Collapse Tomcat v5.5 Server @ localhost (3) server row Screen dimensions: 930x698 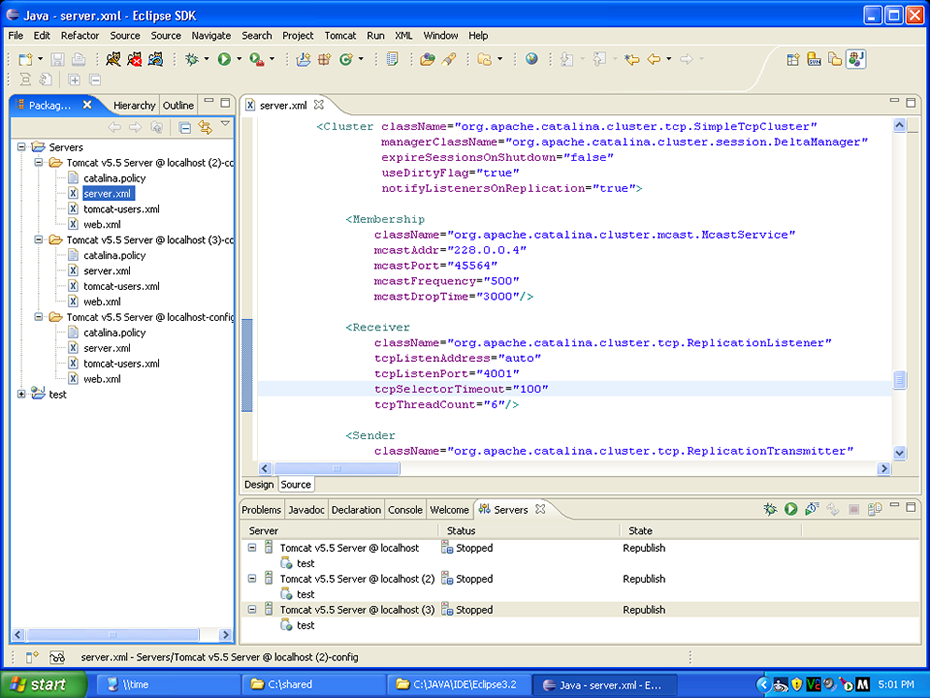point(252,609)
